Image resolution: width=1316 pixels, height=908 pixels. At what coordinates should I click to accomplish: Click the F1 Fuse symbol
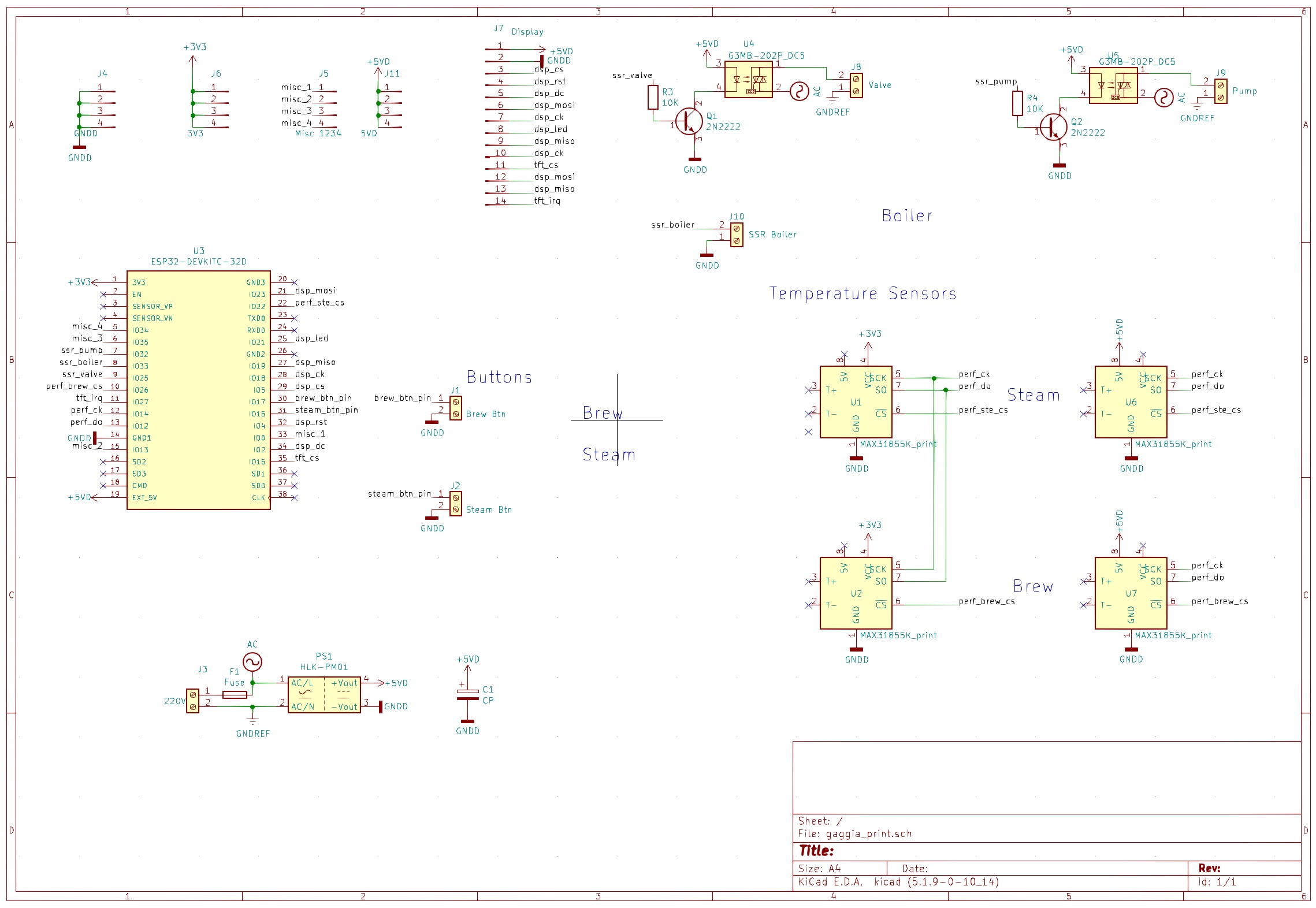(x=235, y=695)
